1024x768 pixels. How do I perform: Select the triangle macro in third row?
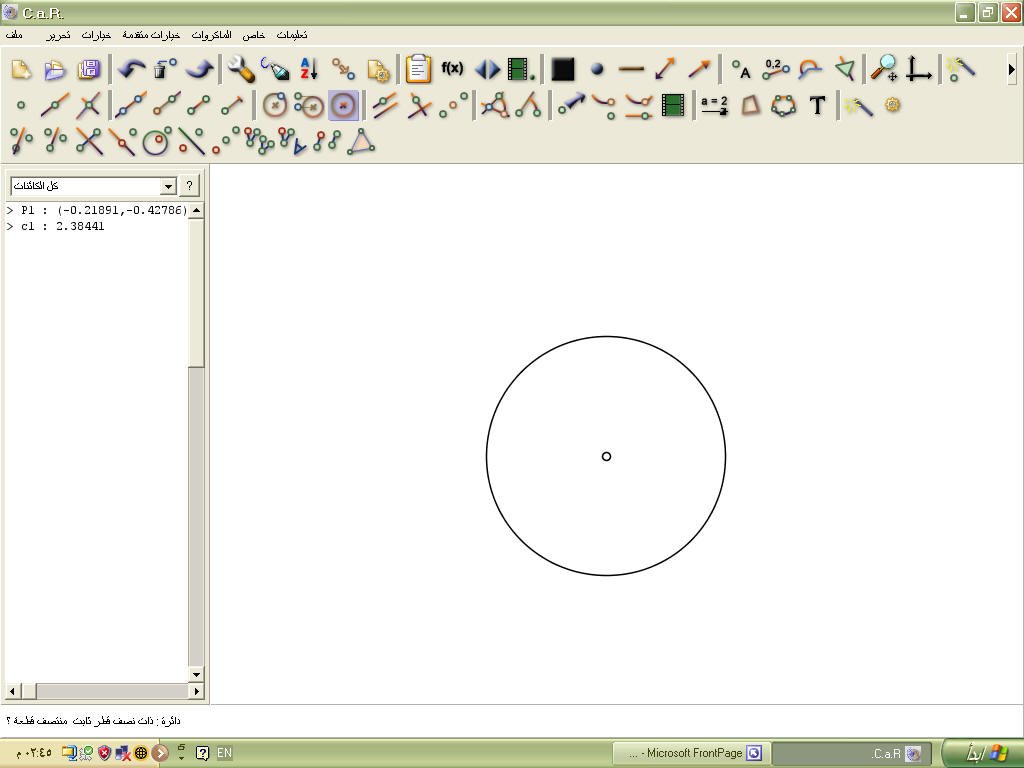tap(361, 141)
